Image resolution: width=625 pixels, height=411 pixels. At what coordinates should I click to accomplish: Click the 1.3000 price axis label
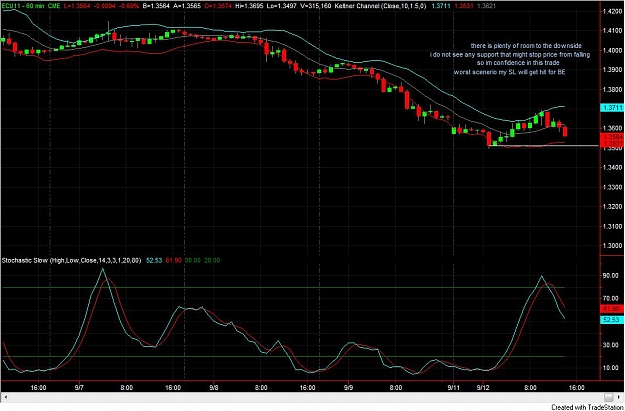tap(613, 246)
